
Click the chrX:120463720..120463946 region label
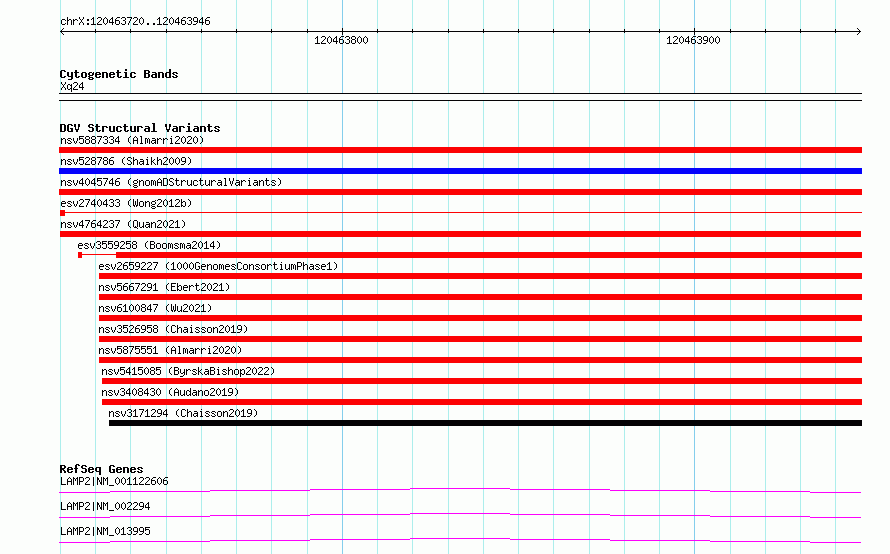point(135,22)
